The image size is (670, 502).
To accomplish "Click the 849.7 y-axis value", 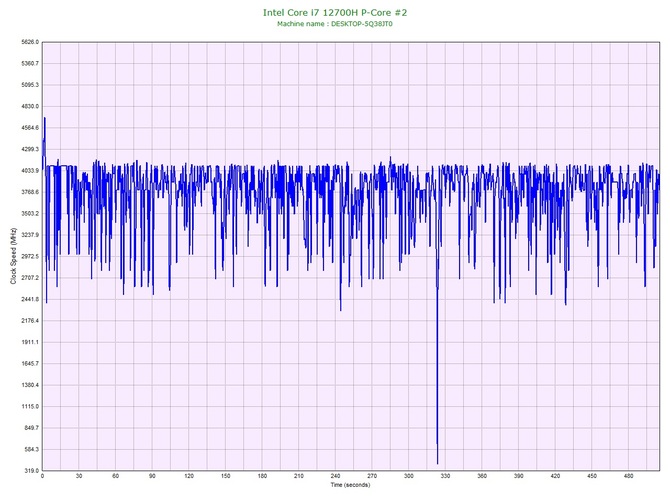I will pos(31,428).
